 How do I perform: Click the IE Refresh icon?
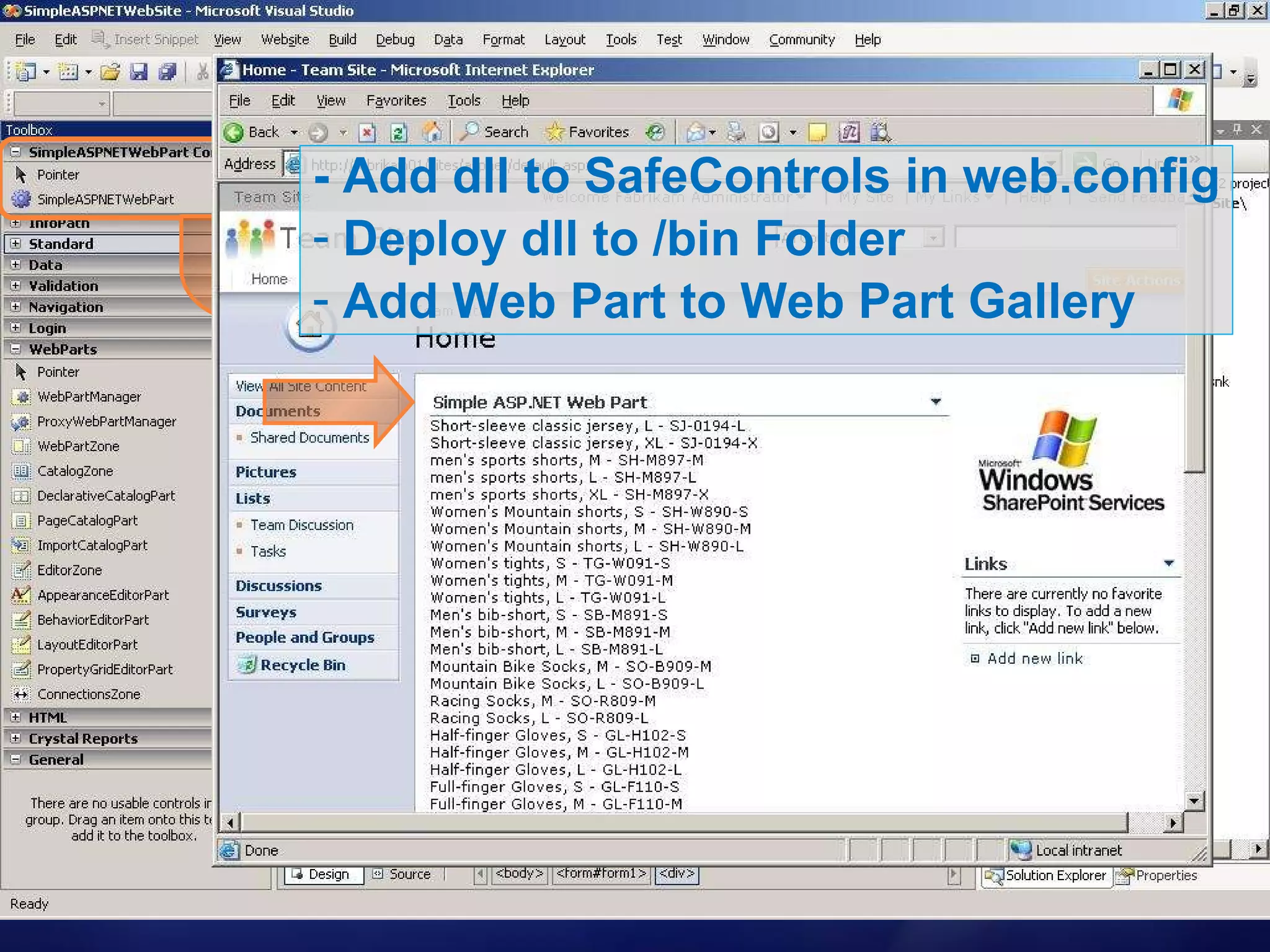[398, 132]
